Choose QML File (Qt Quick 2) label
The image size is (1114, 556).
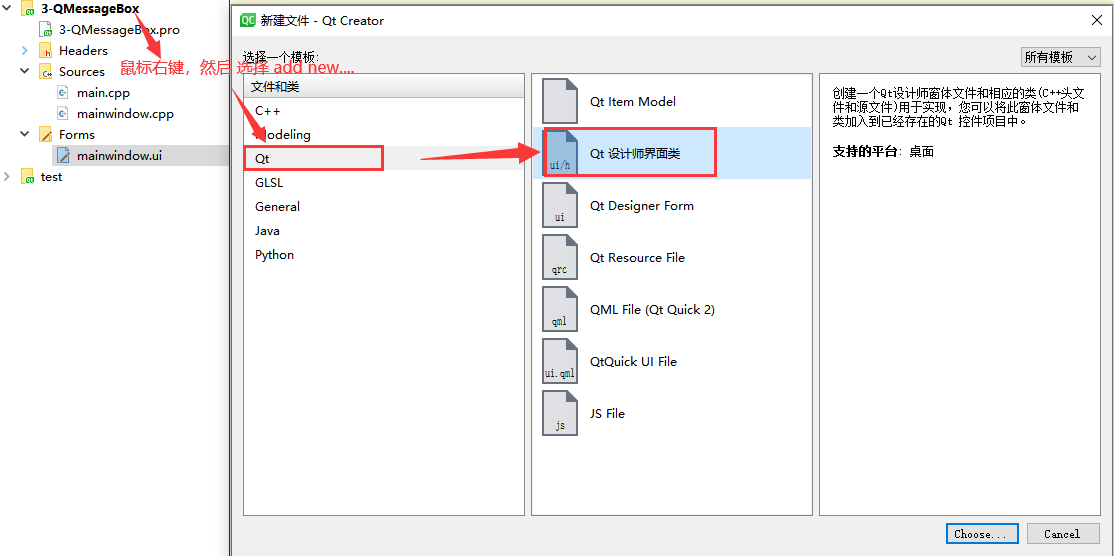pos(652,310)
